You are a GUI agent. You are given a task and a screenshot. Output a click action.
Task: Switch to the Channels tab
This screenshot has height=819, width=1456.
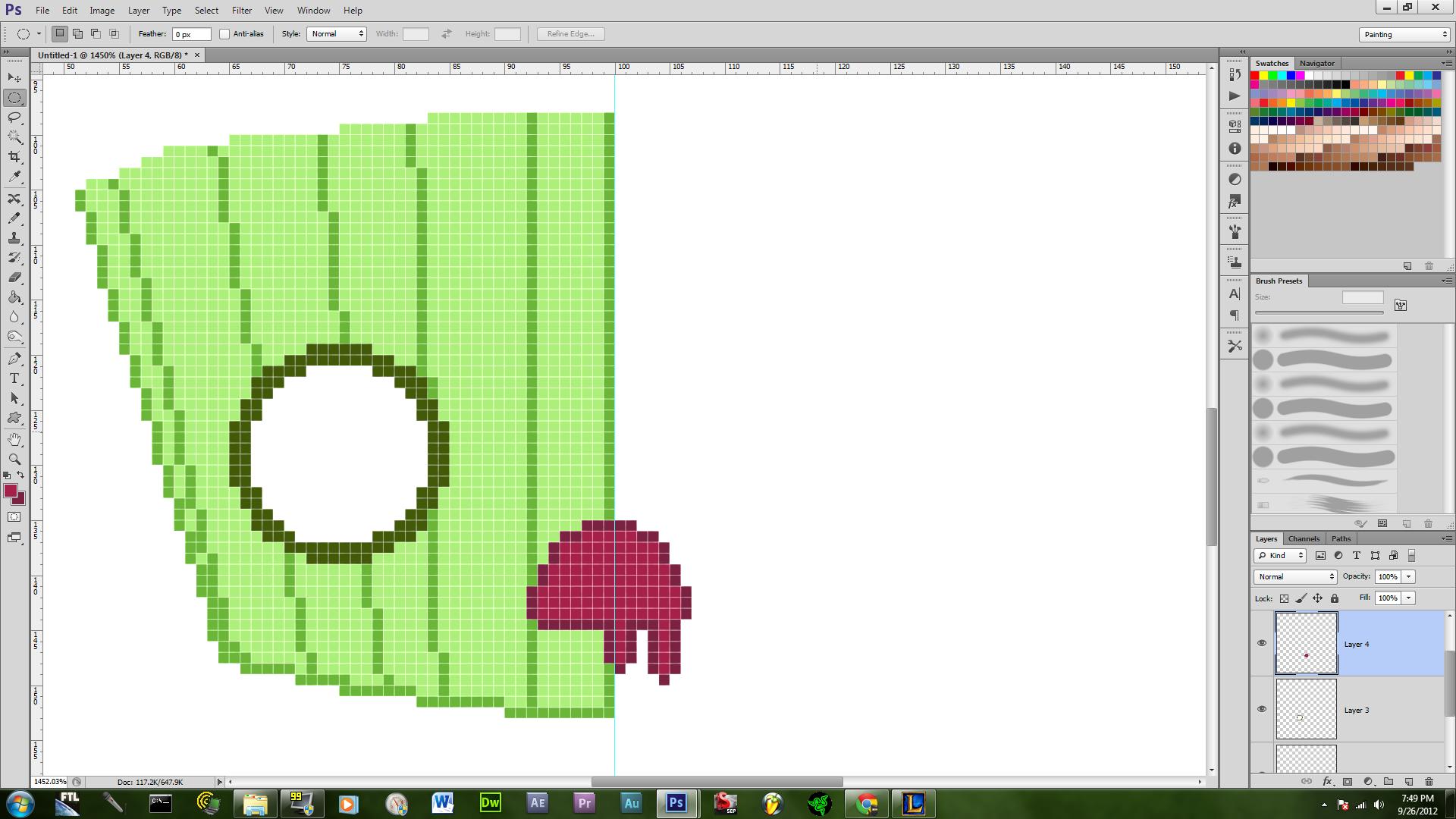click(1304, 538)
